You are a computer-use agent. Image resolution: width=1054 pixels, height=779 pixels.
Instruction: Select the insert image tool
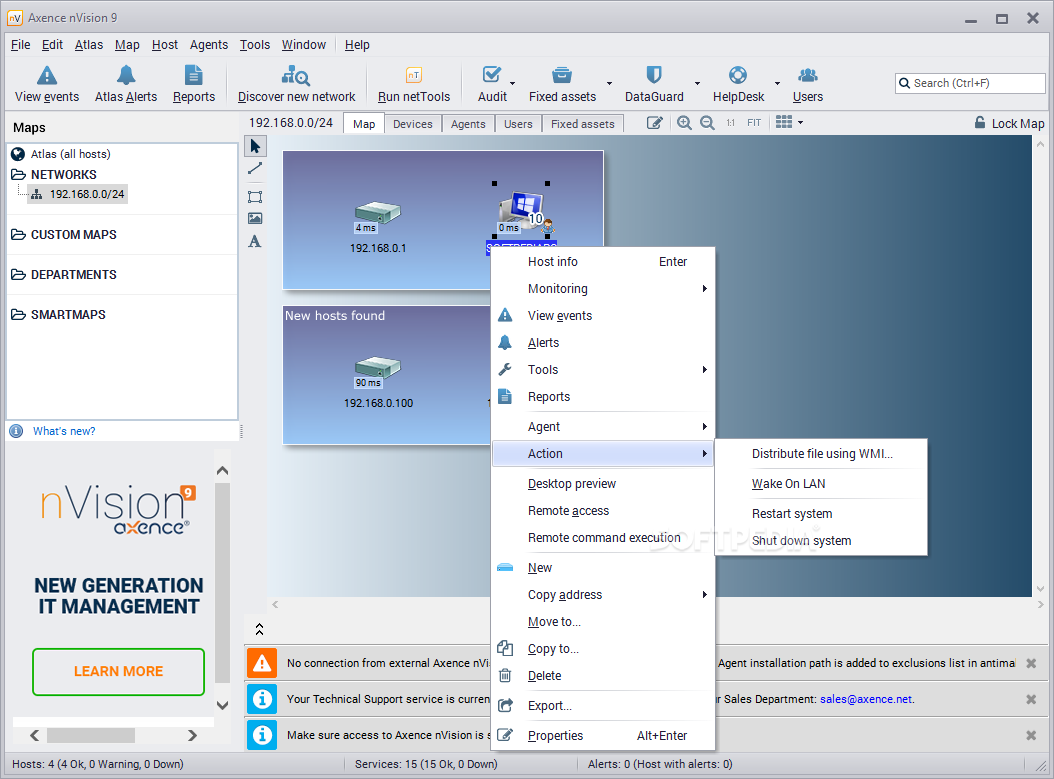coord(255,218)
